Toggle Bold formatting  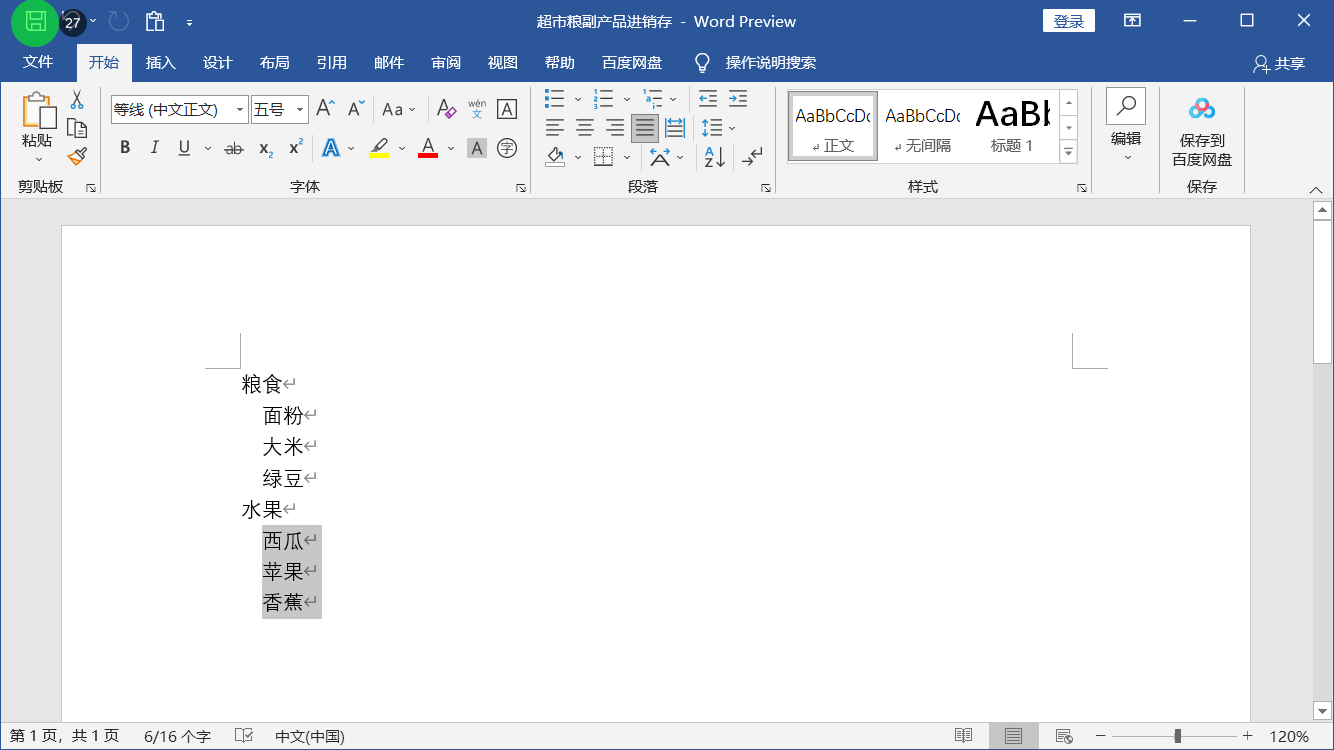pos(125,148)
